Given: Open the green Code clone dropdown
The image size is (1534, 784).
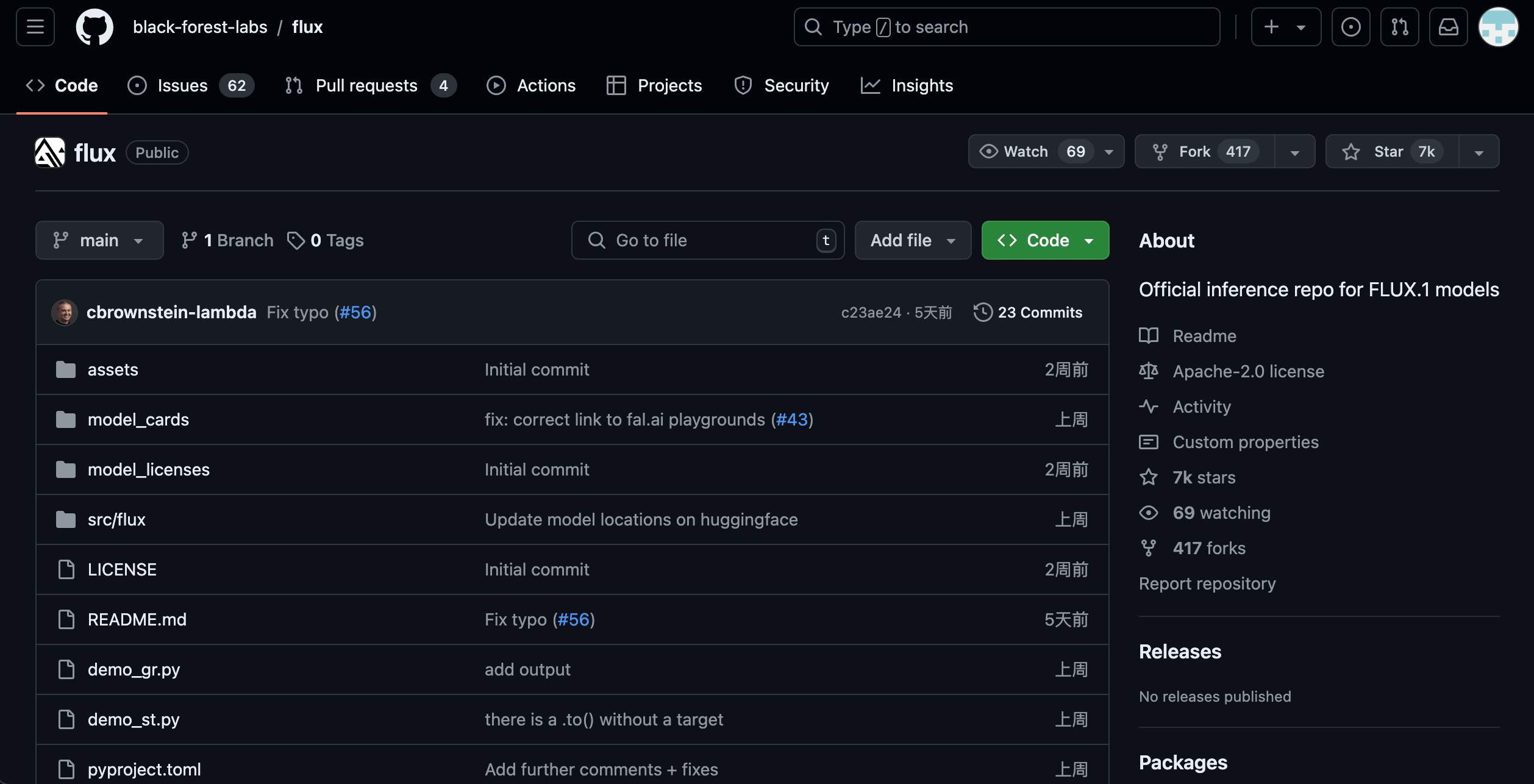Looking at the screenshot, I should pos(1045,240).
